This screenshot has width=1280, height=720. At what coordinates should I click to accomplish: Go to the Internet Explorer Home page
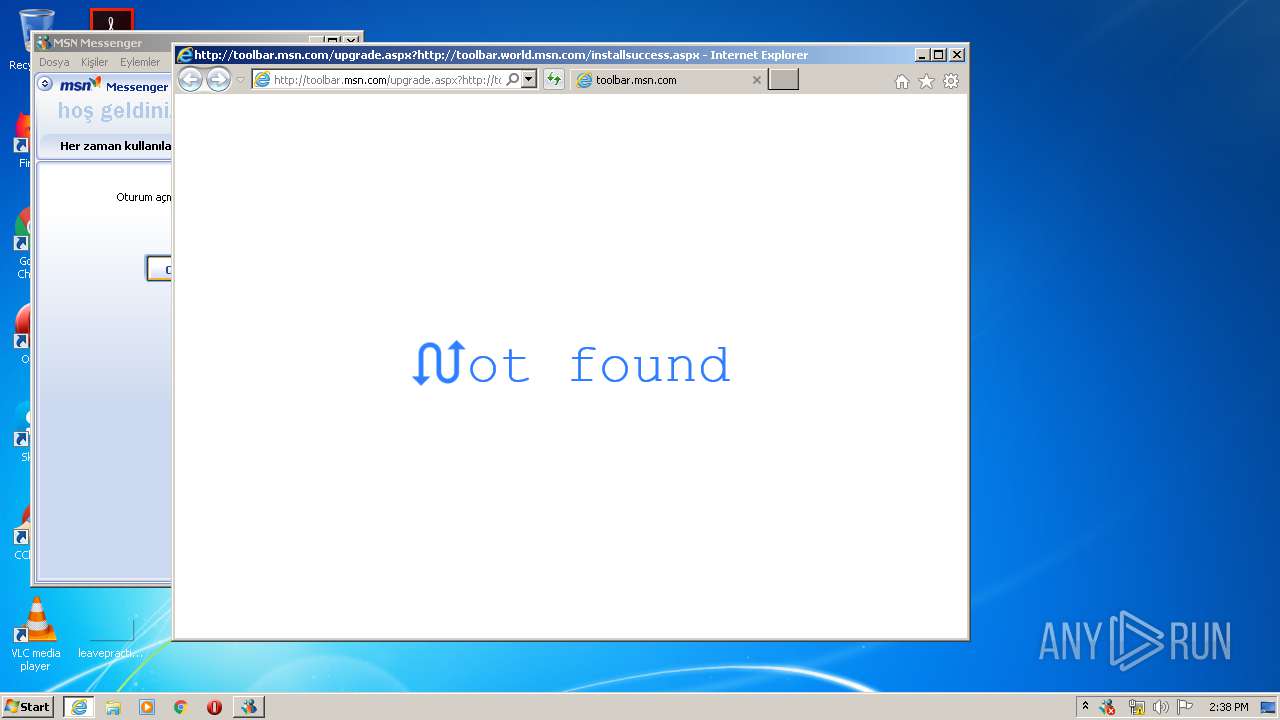click(x=901, y=81)
